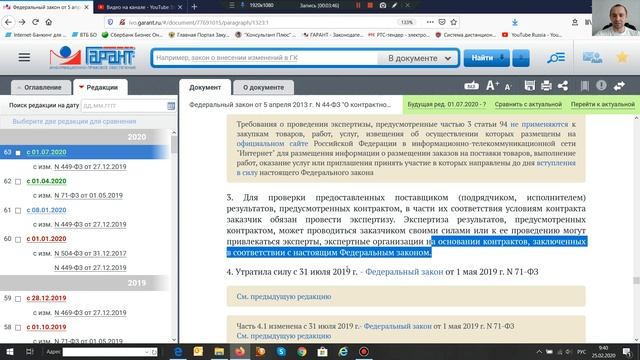Bookmark this page with the star in address bar

[453, 22]
